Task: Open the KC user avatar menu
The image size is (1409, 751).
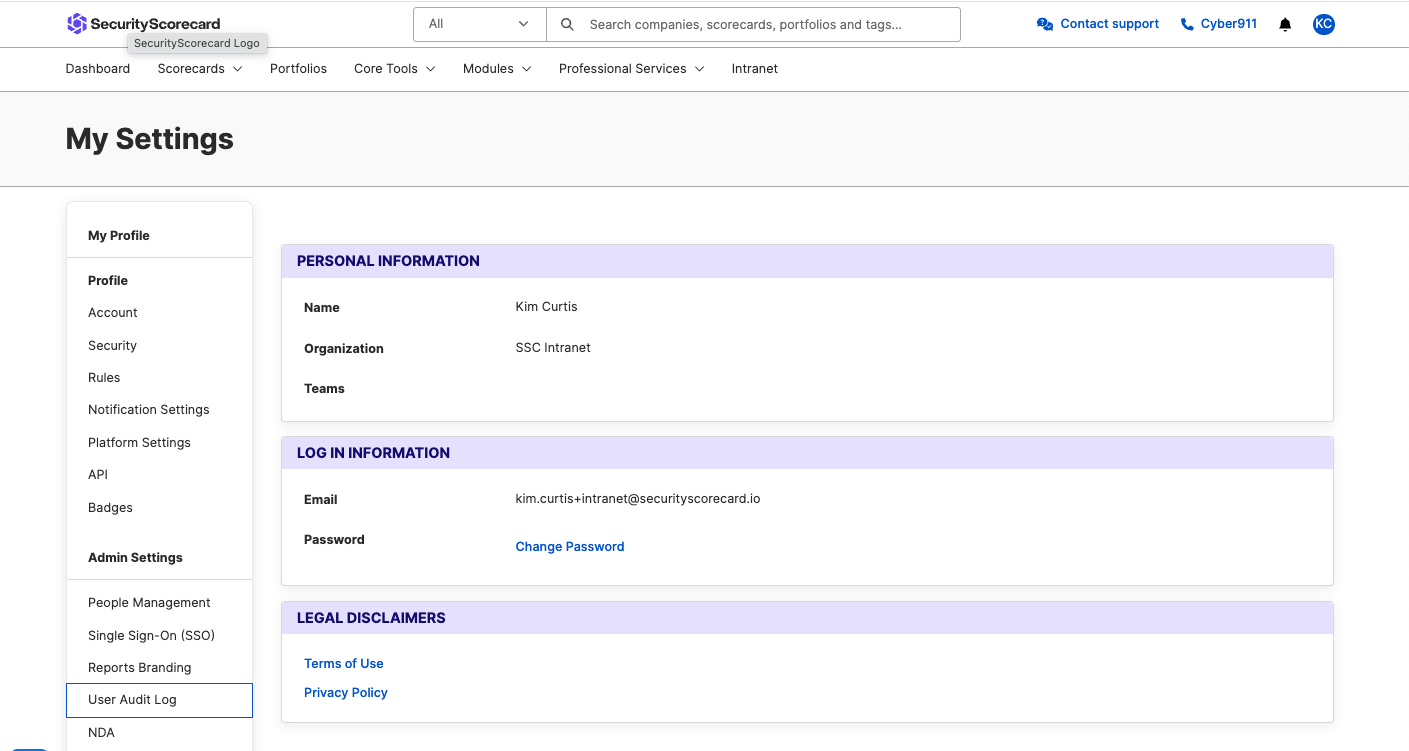Action: point(1323,24)
